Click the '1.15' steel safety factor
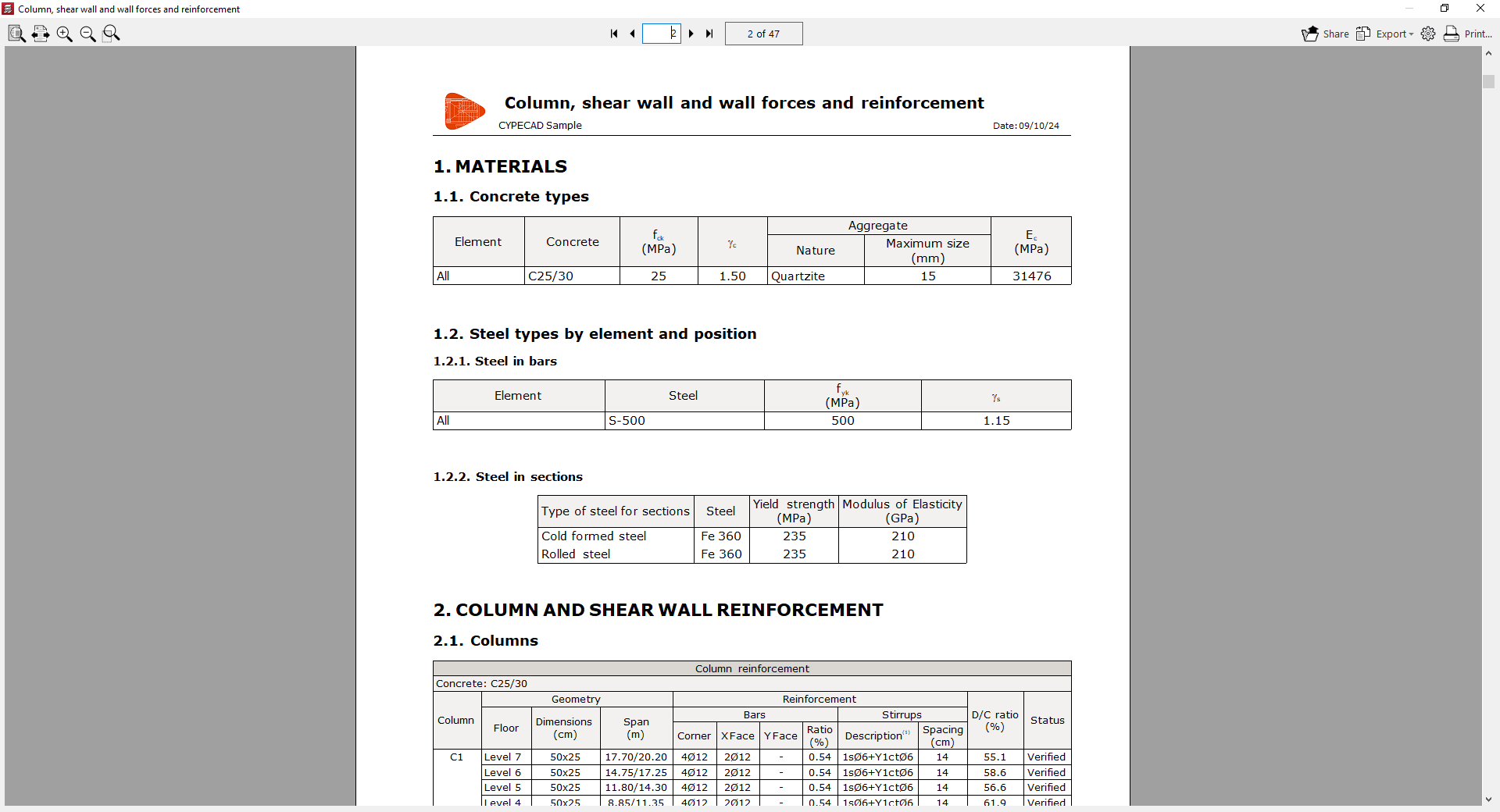This screenshot has width=1500, height=812. pos(996,421)
